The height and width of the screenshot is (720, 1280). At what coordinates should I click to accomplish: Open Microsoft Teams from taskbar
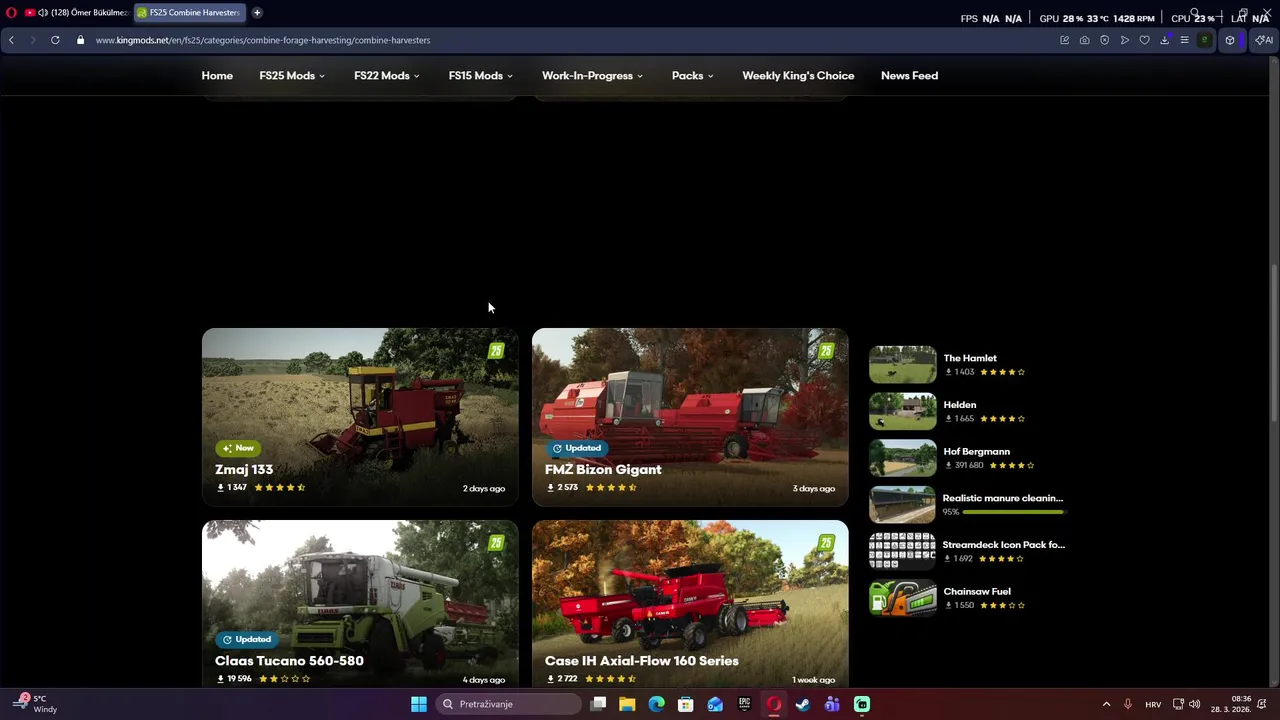(832, 704)
